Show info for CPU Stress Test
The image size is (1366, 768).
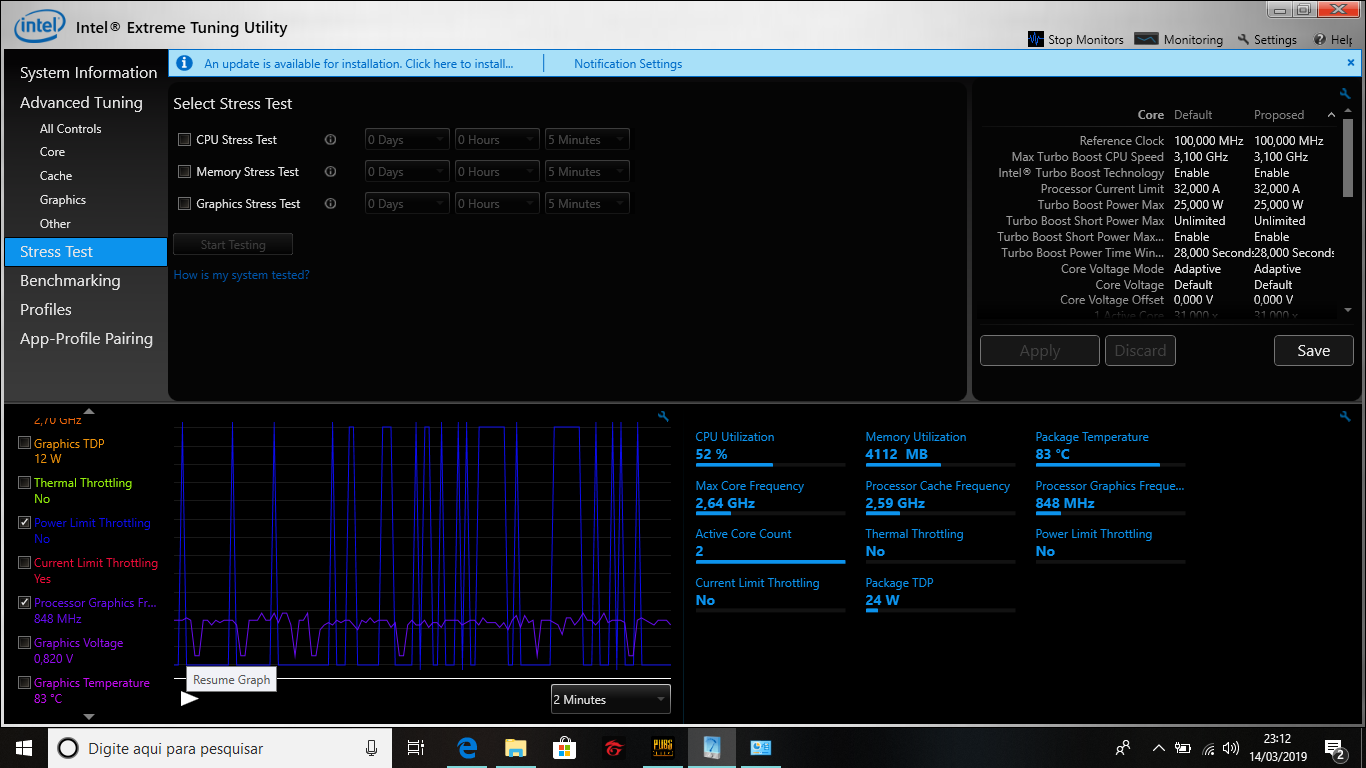[x=331, y=140]
